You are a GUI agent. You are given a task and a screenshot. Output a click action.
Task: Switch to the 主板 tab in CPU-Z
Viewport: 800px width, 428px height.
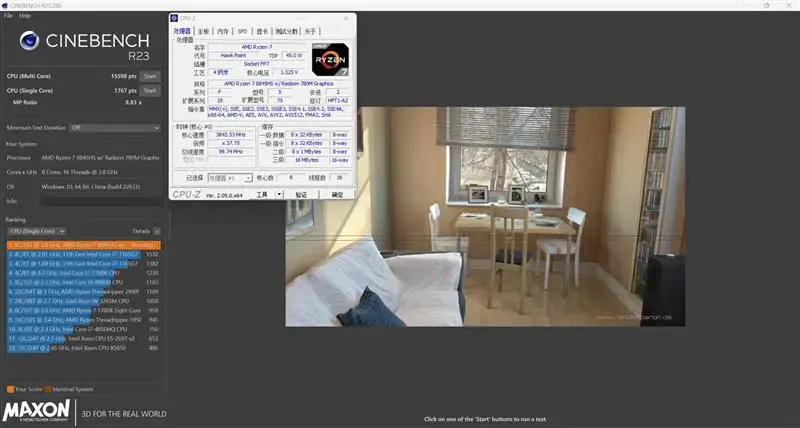click(203, 32)
